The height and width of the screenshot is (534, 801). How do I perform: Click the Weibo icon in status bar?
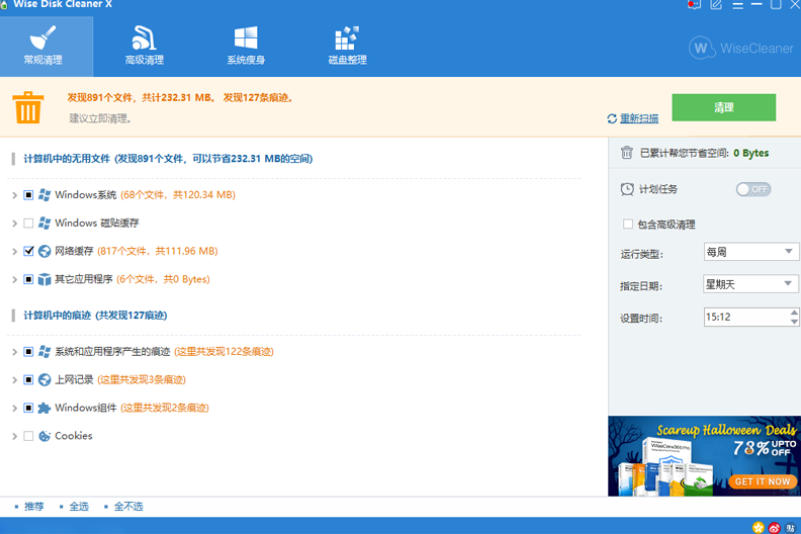[x=774, y=527]
